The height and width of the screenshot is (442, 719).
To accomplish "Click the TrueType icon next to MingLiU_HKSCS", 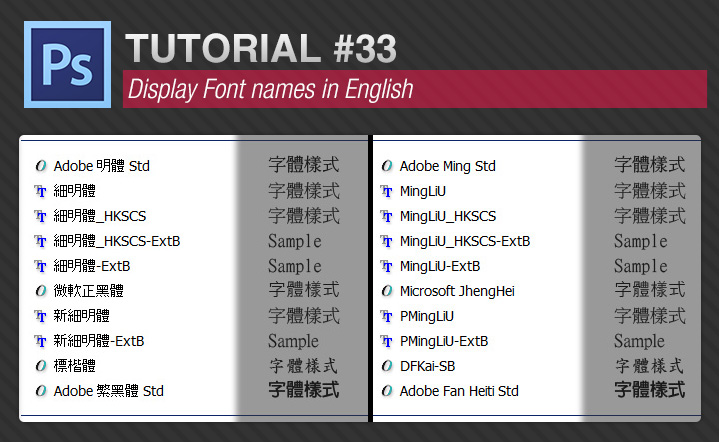I will pyautogui.click(x=387, y=216).
